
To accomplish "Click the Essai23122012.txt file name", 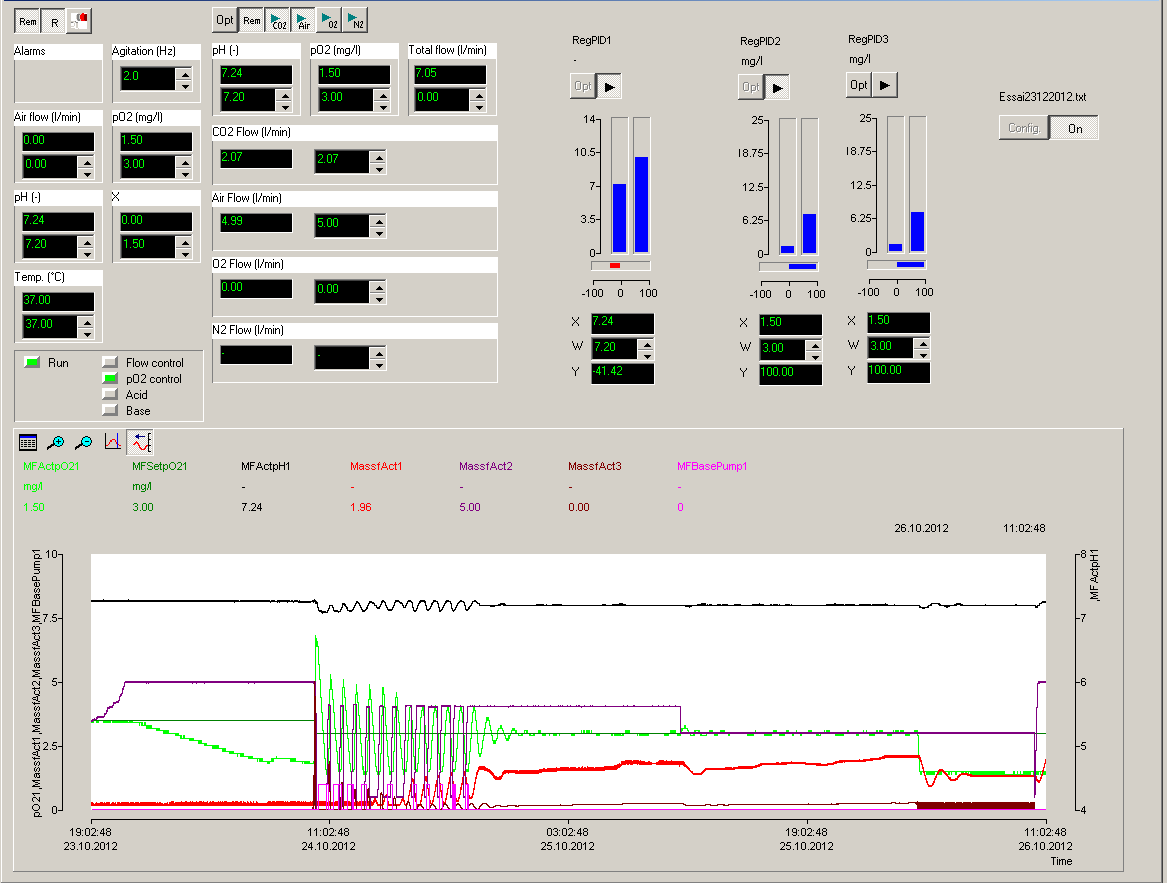I will point(1043,97).
